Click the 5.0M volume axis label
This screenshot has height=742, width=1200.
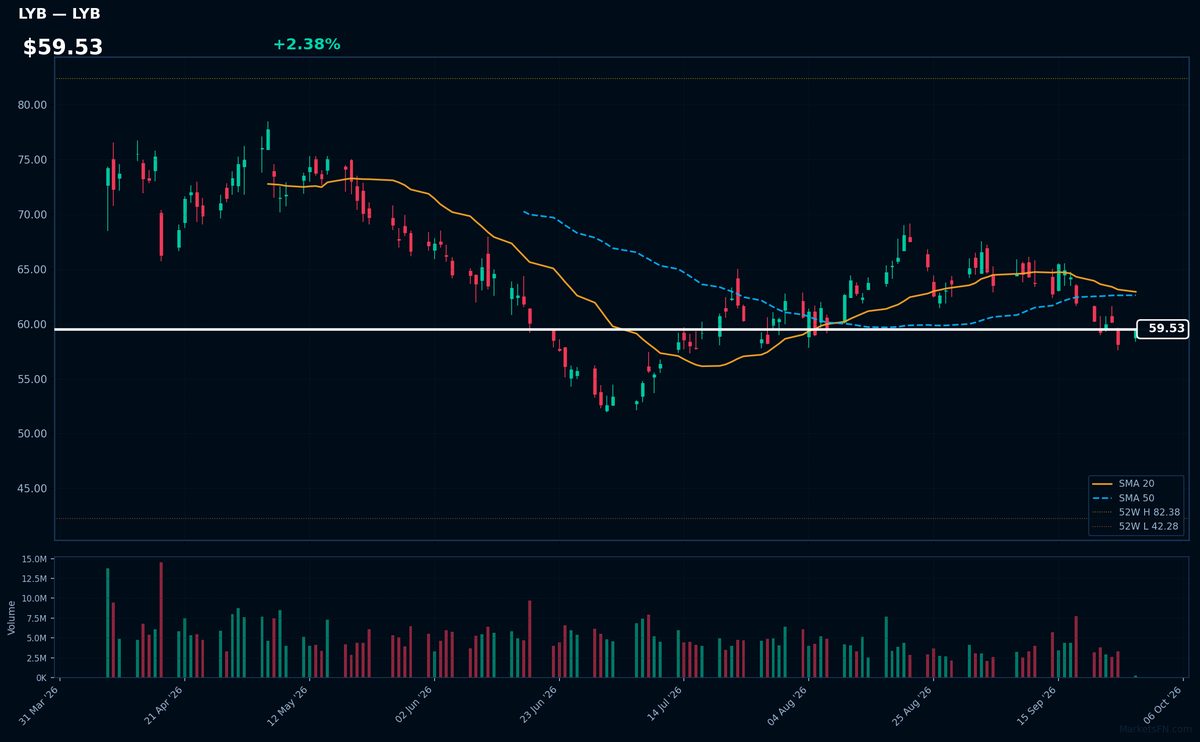pyautogui.click(x=36, y=638)
